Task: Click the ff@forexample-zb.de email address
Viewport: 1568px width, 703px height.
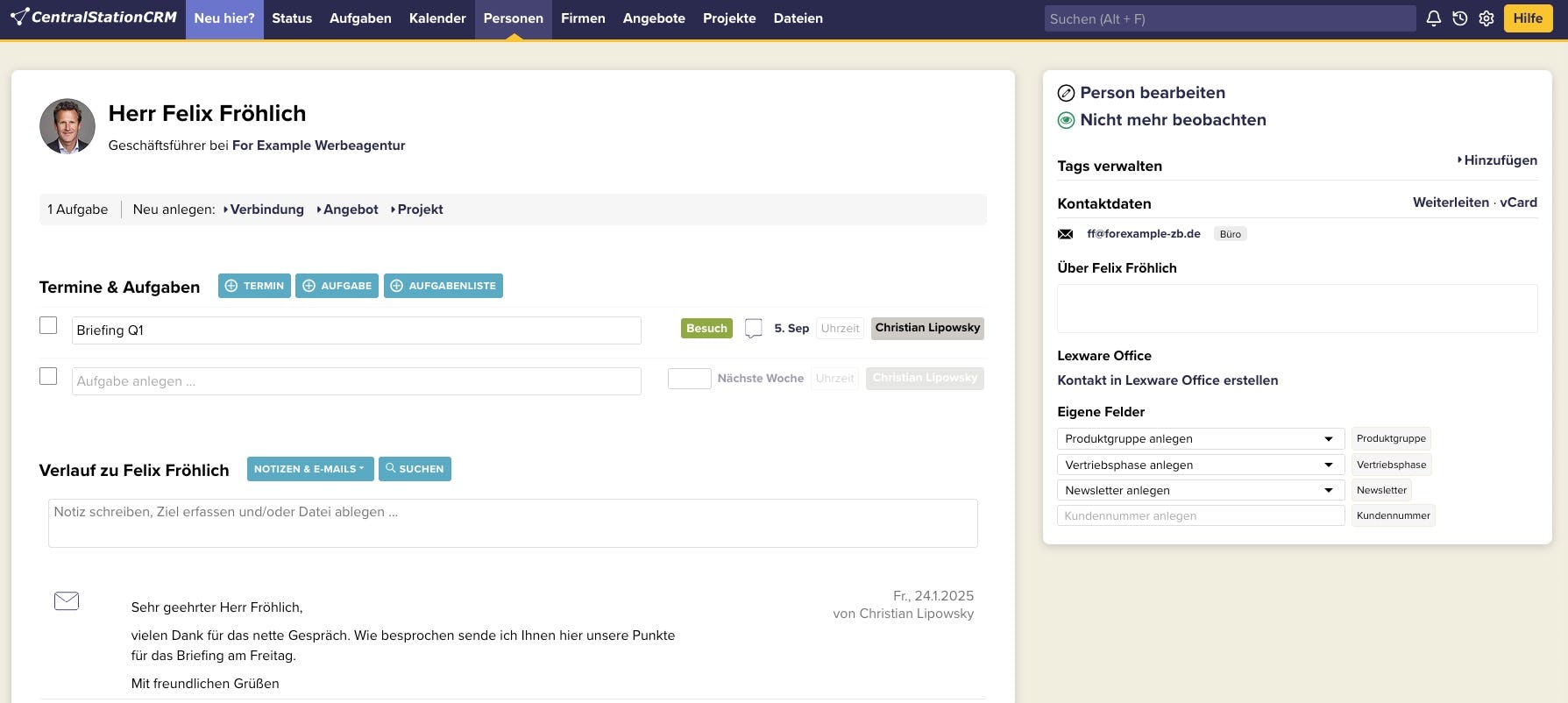Action: tap(1144, 234)
